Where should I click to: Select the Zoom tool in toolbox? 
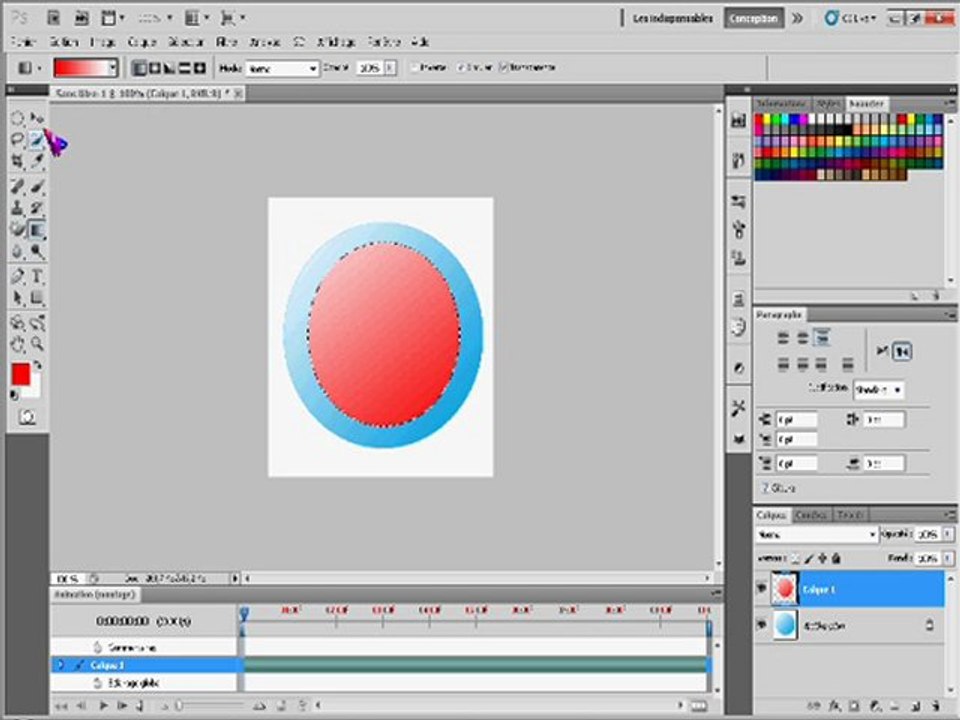coord(37,344)
